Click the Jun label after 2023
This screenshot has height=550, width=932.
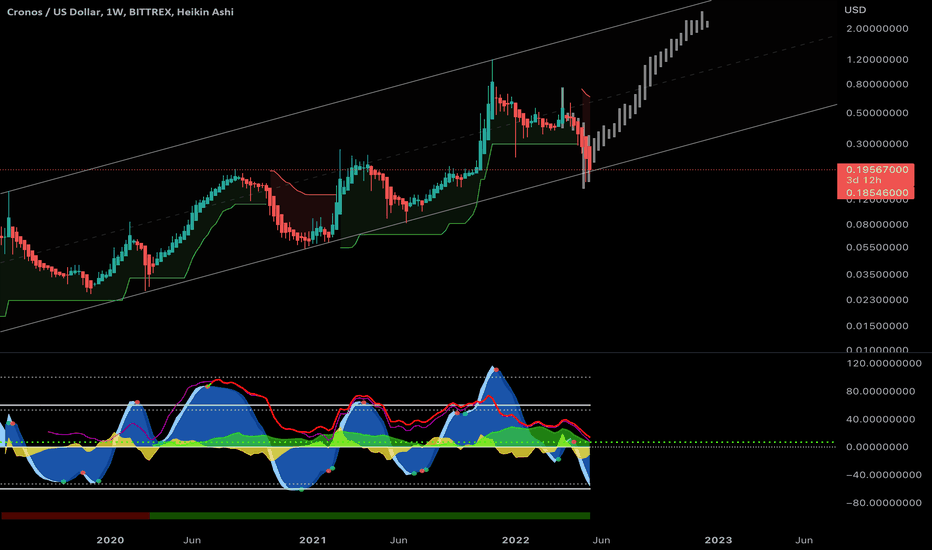[804, 540]
